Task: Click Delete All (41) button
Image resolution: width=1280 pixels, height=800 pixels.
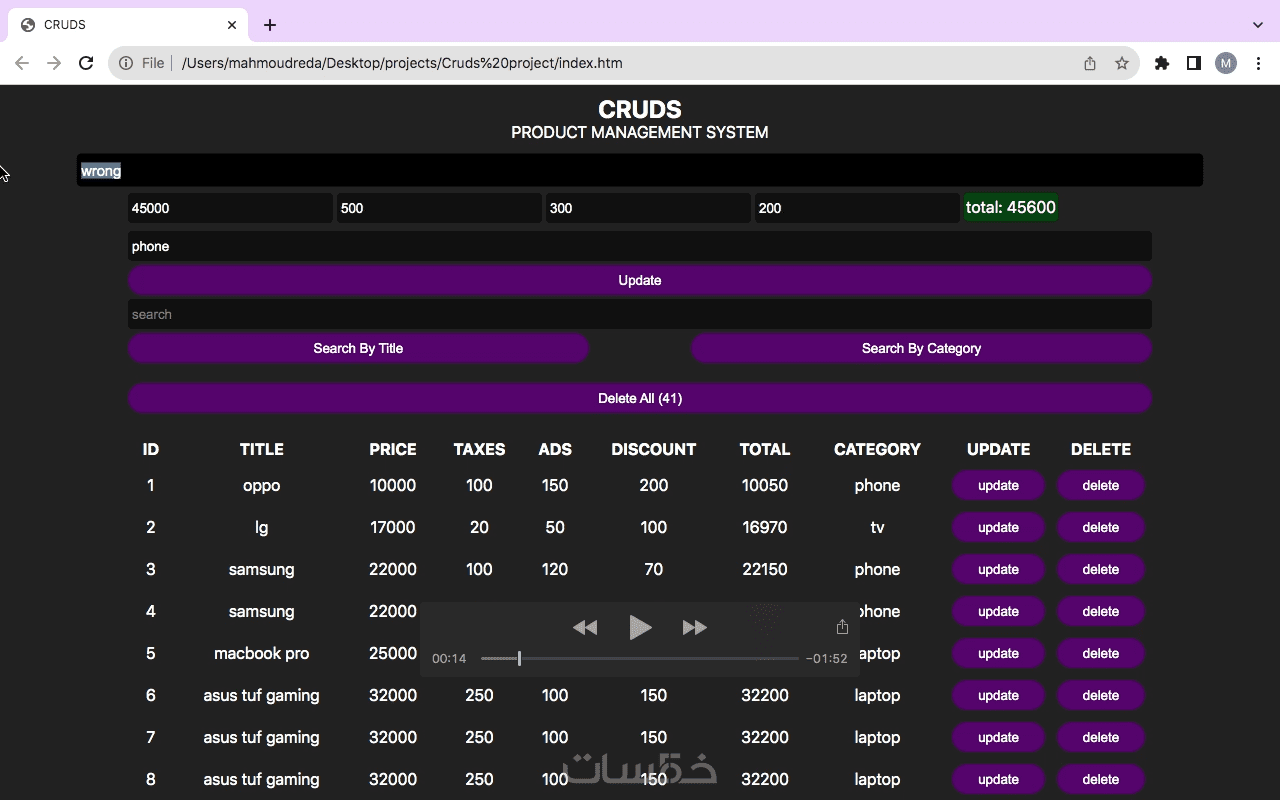Action: click(x=640, y=398)
